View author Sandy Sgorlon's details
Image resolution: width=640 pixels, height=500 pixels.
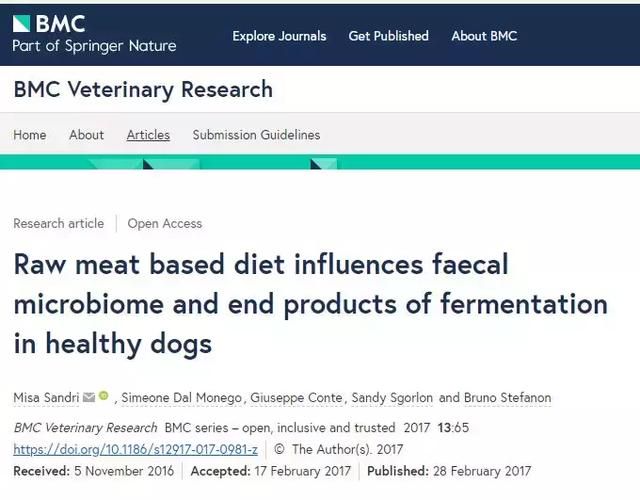tap(392, 398)
